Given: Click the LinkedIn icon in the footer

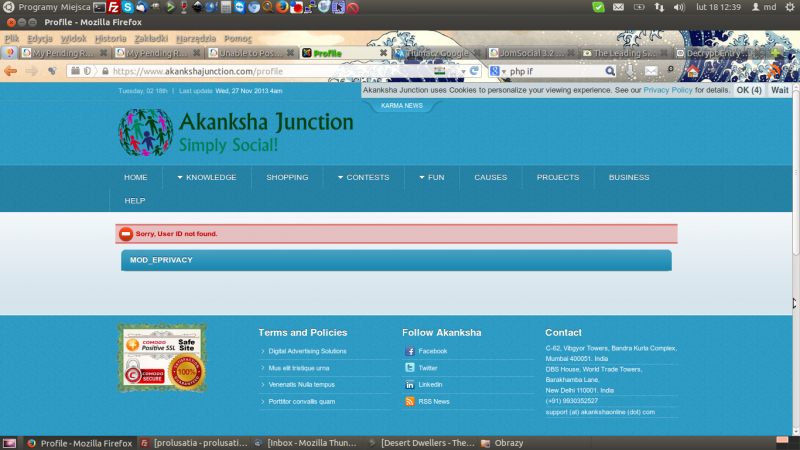Looking at the screenshot, I should pyautogui.click(x=410, y=385).
